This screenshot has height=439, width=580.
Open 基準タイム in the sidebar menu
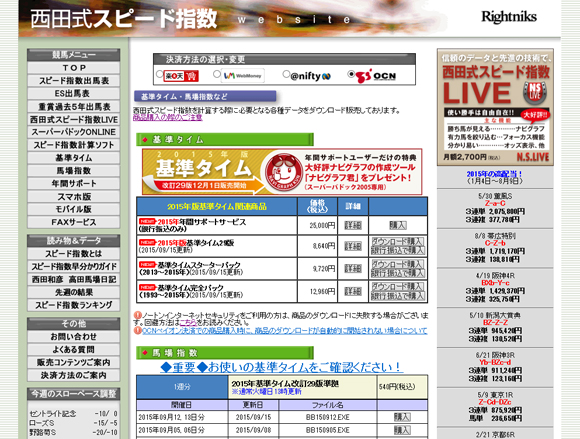pyautogui.click(x=74, y=158)
